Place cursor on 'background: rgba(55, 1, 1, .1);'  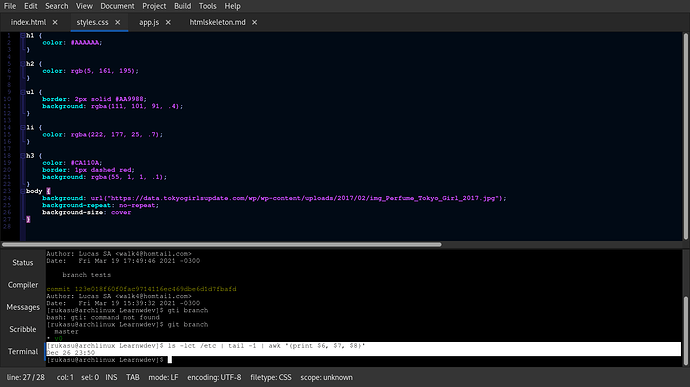coord(104,177)
